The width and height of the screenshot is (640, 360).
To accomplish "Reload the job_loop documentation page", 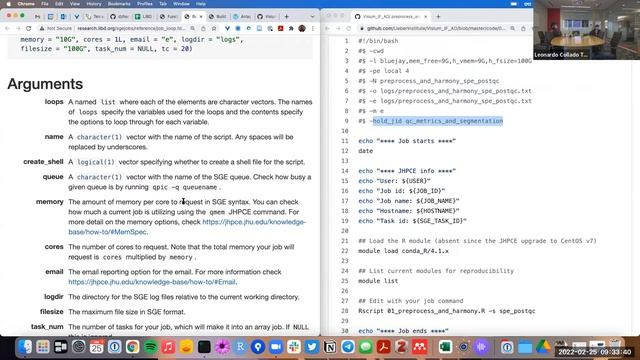I will (29, 29).
